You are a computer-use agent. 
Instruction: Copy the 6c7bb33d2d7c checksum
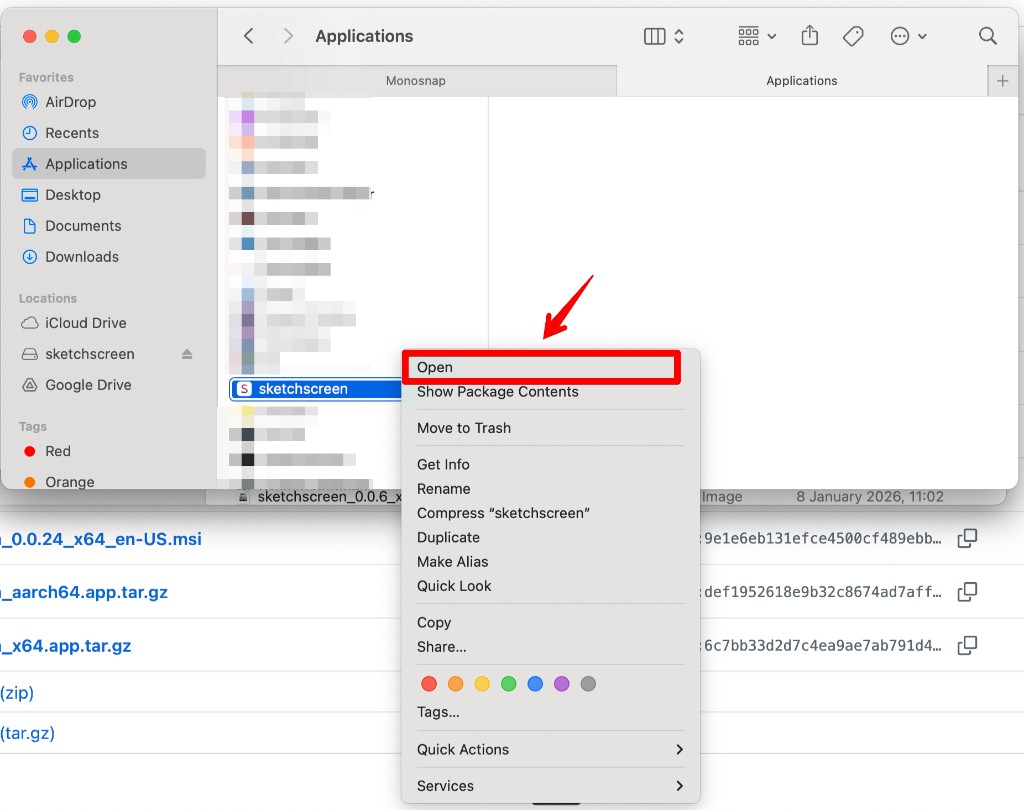967,645
